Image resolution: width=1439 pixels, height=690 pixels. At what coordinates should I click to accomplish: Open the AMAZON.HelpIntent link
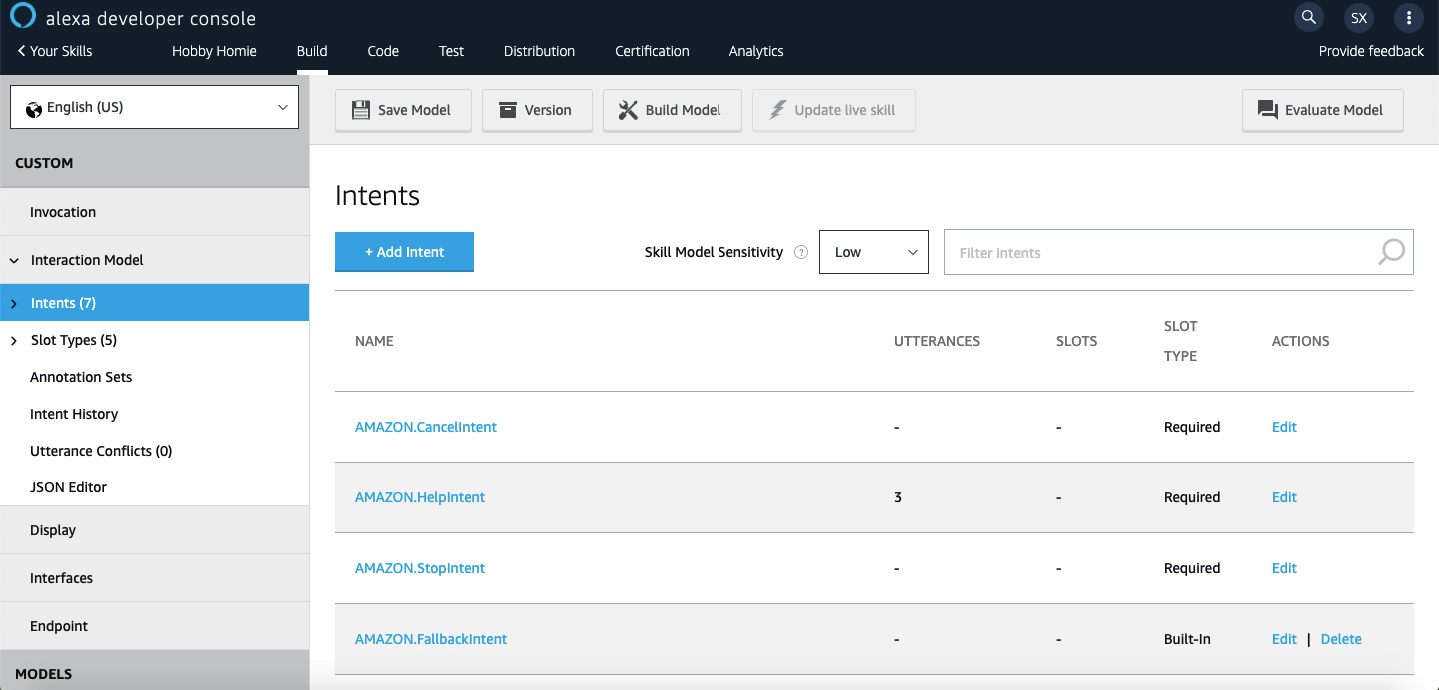tap(420, 497)
